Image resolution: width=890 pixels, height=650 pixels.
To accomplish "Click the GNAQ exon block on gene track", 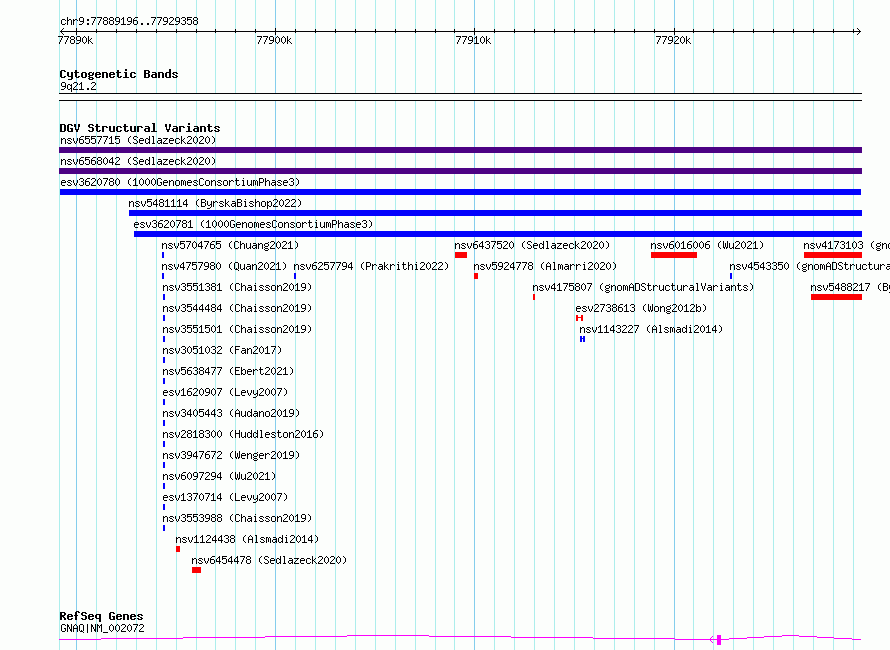I will tap(719, 640).
